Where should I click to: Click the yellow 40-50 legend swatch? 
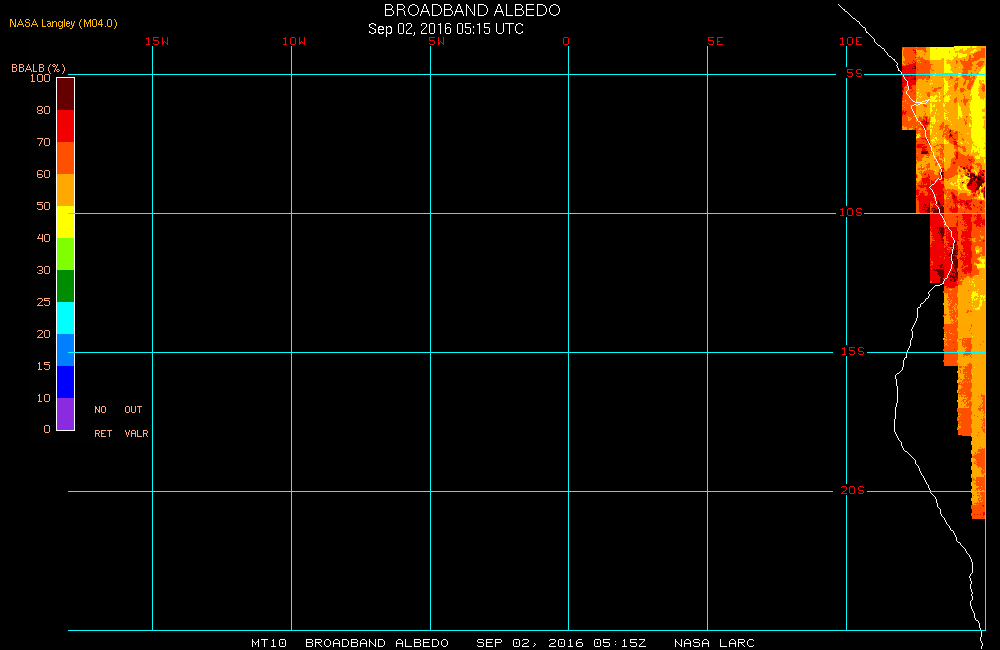[66, 222]
